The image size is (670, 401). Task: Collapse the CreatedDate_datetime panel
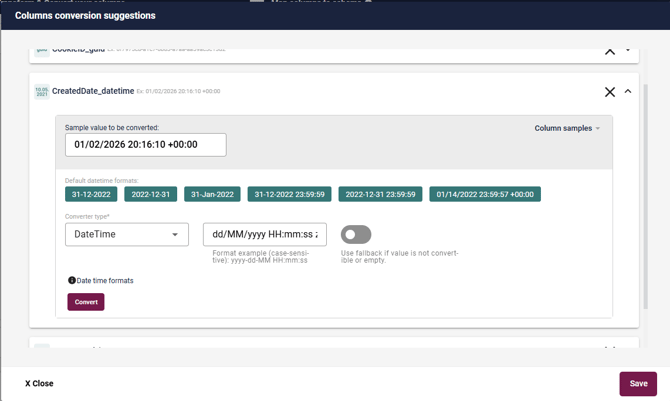[628, 92]
